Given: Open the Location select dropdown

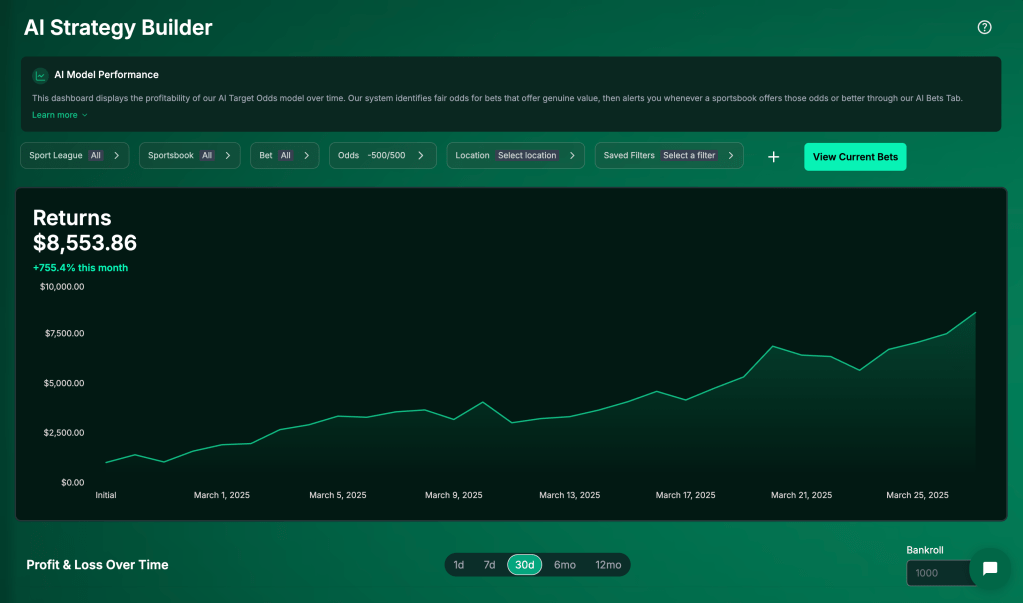Looking at the screenshot, I should 515,156.
